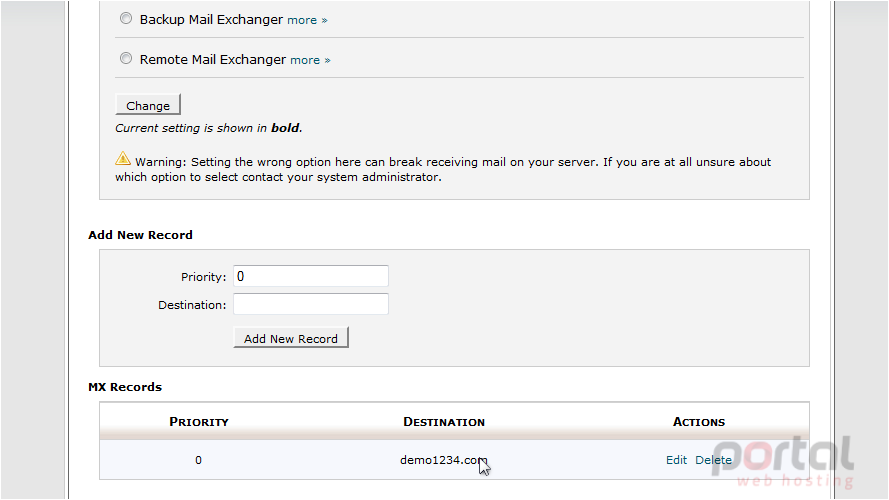Click the Remote Mail Exchanger label text
The width and height of the screenshot is (889, 500).
pyautogui.click(x=213, y=60)
